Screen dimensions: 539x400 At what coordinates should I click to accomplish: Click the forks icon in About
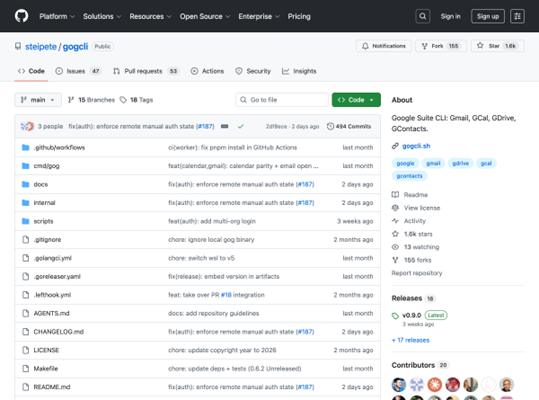(x=395, y=260)
